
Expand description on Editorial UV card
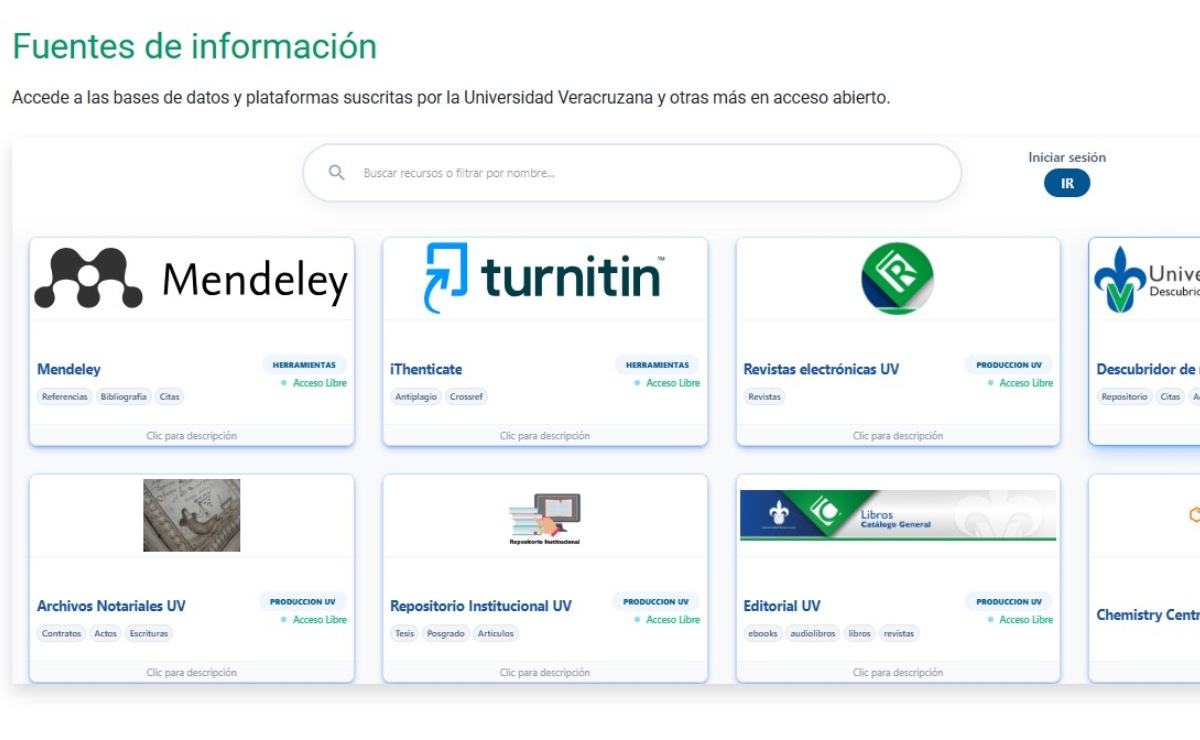point(898,673)
